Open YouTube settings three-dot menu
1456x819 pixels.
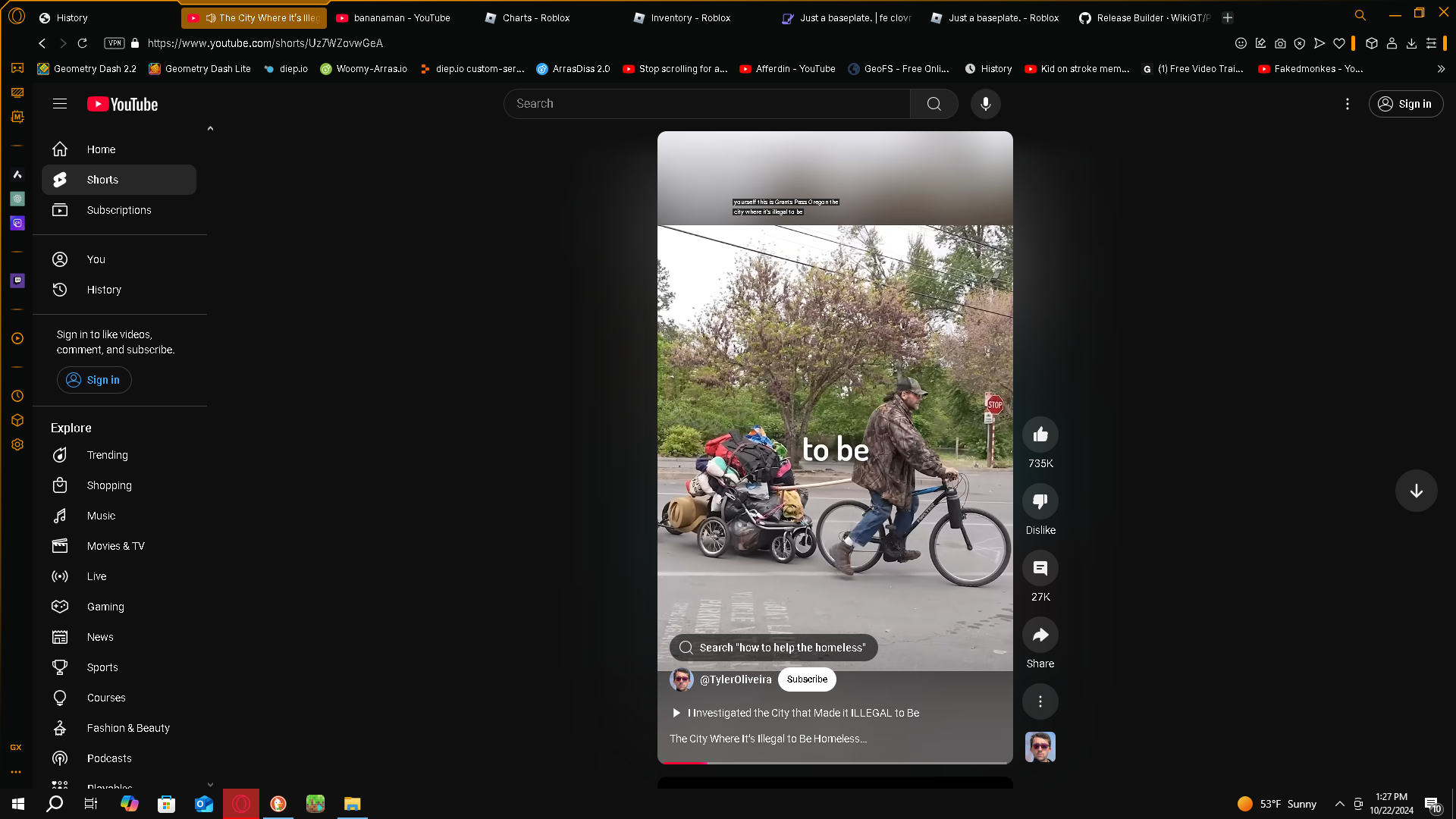1347,104
